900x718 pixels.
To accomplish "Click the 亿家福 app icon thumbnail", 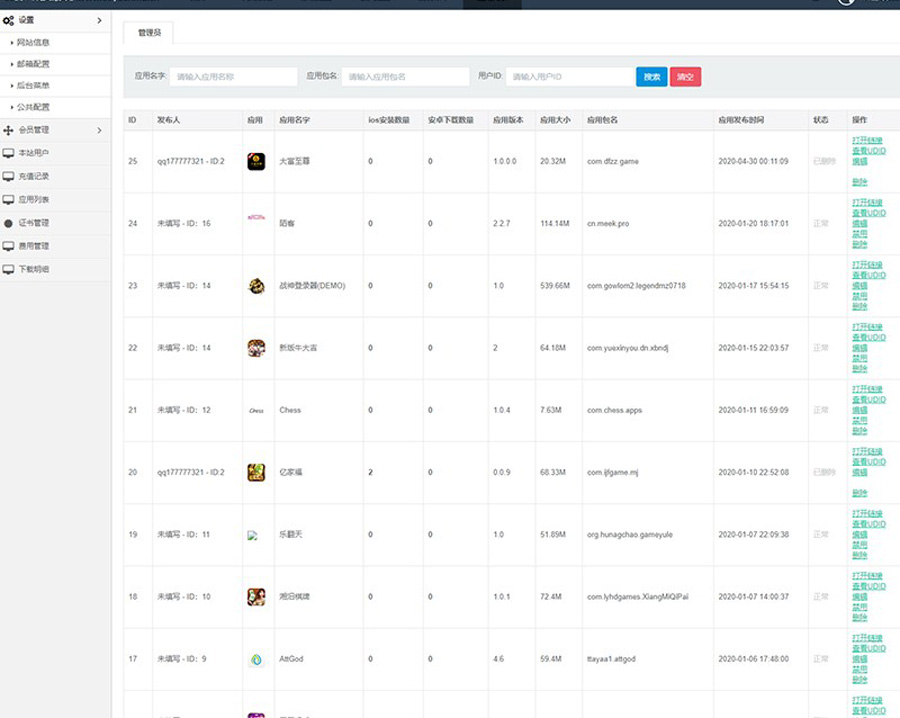I will coord(256,472).
